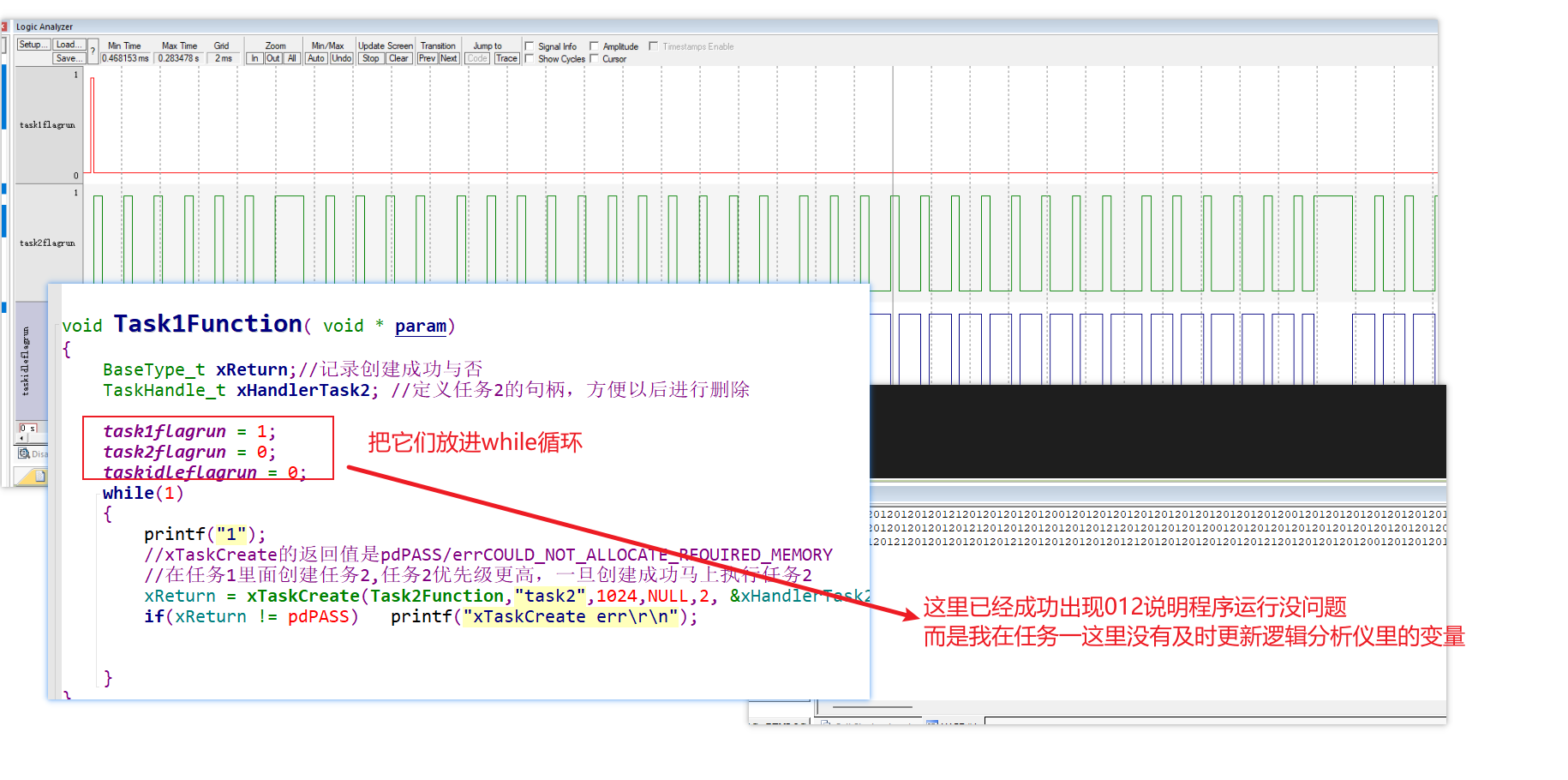
Task: Enable the Signal Info checkbox
Action: pyautogui.click(x=530, y=46)
